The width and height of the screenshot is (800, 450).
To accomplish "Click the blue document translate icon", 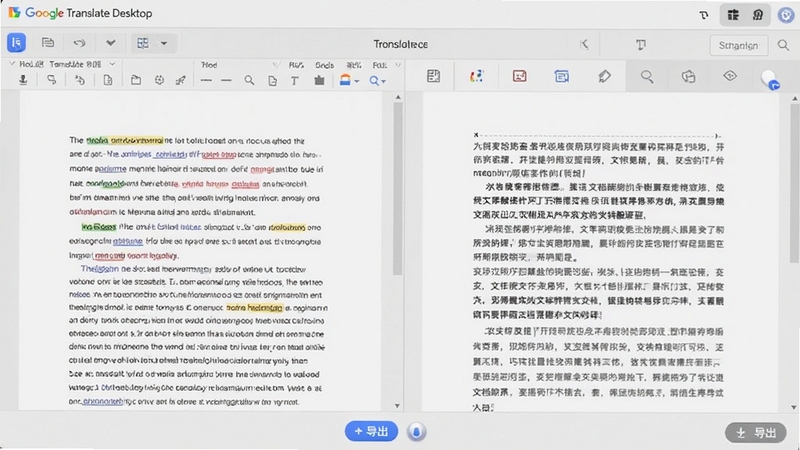I will [x=16, y=43].
